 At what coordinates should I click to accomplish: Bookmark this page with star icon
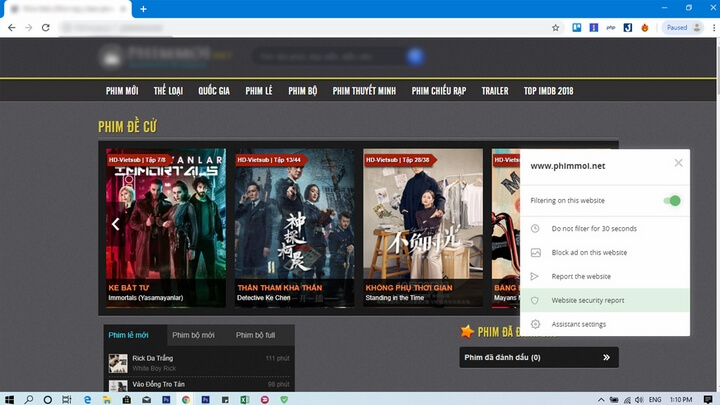click(x=556, y=28)
